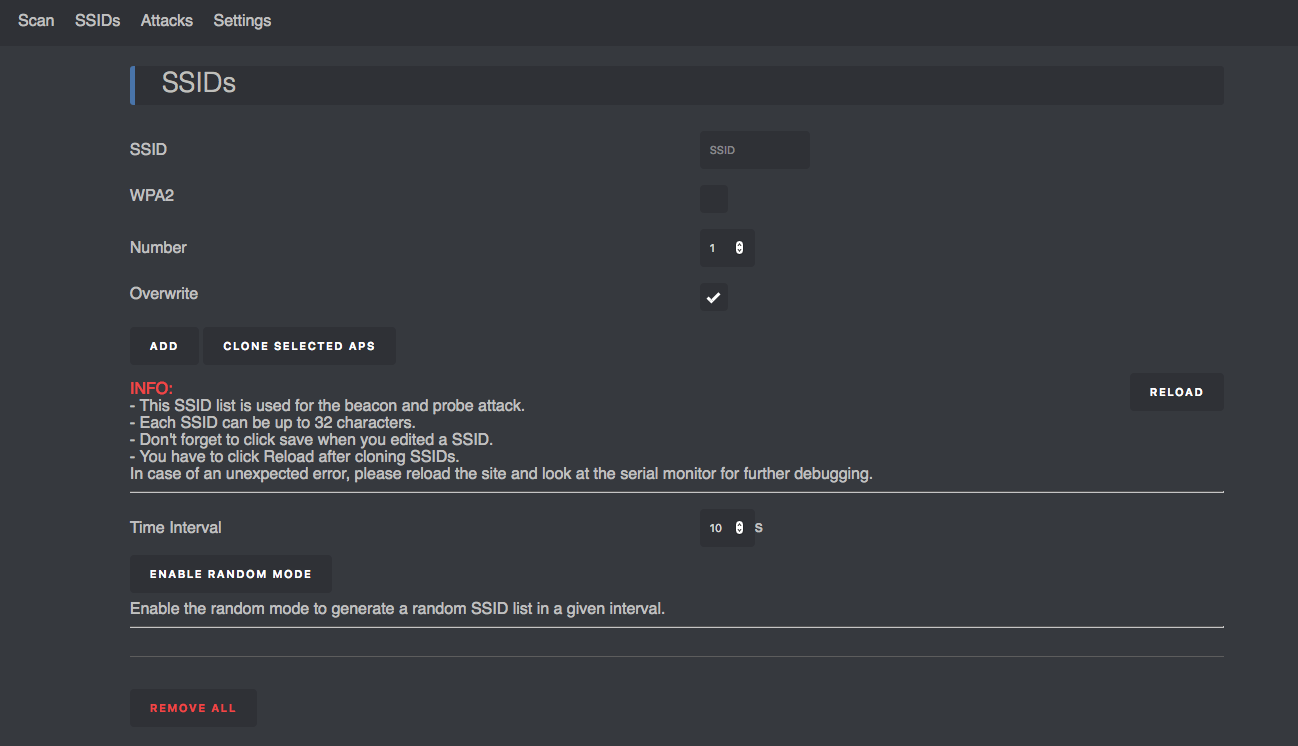Lower Time Interval using the down arrow

point(739,531)
